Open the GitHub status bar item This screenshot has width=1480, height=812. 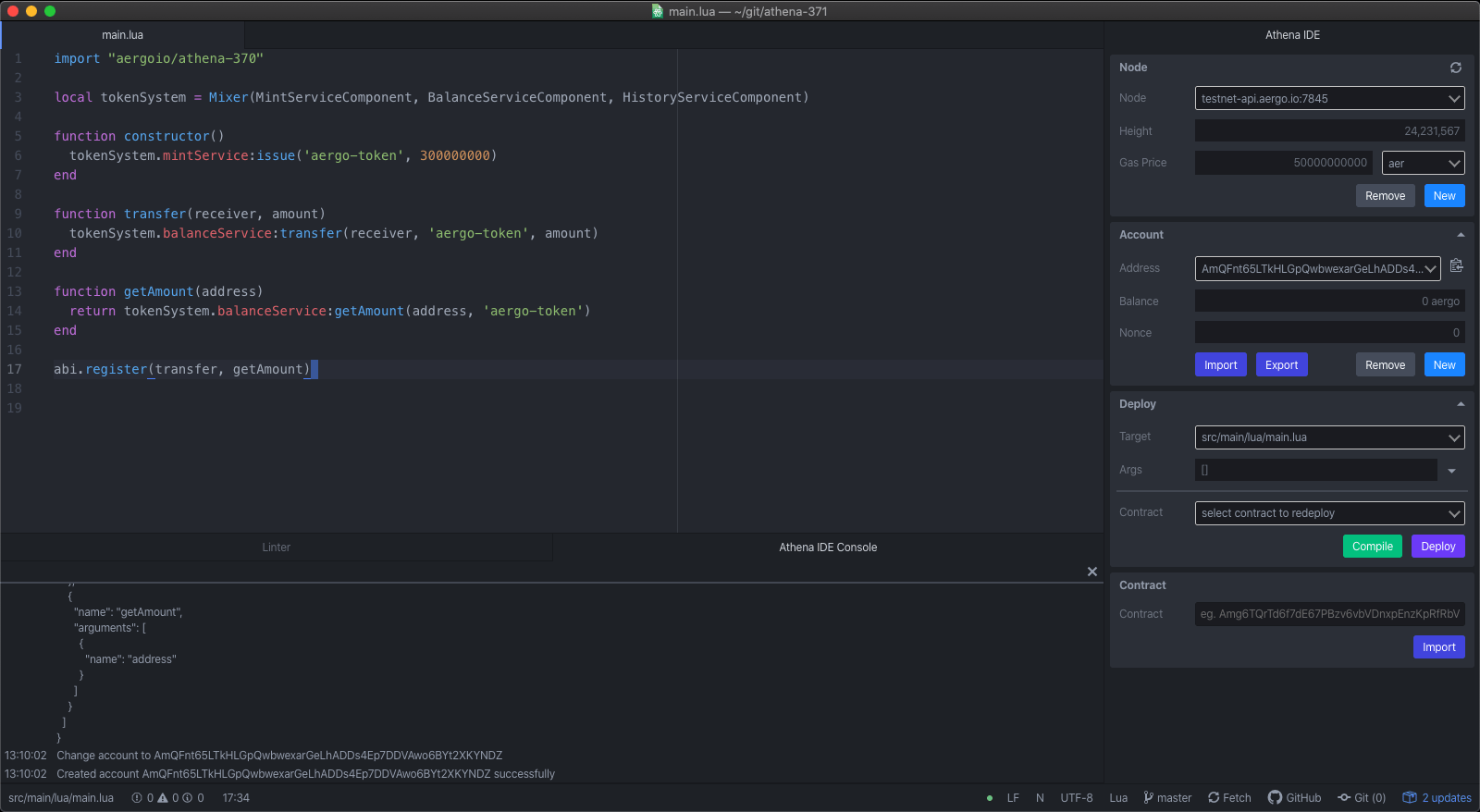1294,797
